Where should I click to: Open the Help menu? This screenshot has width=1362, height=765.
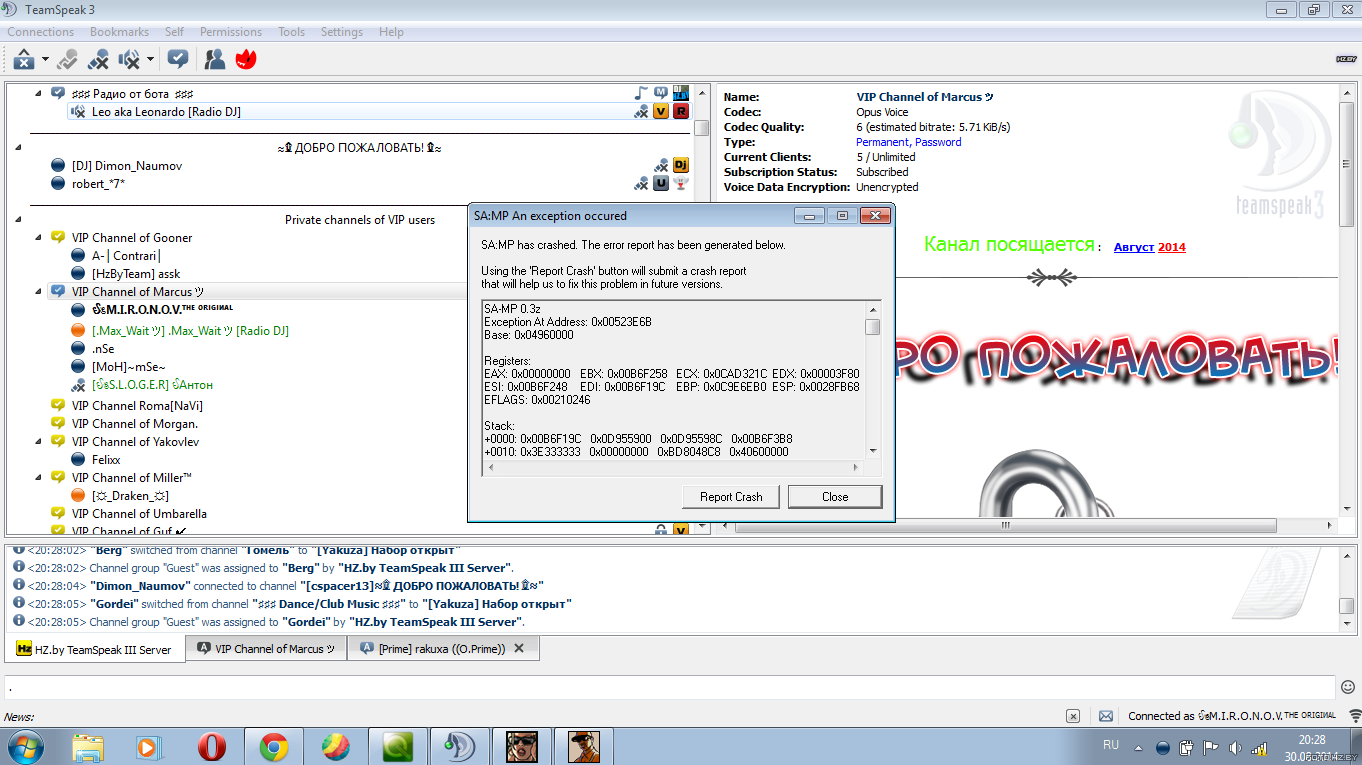click(391, 32)
